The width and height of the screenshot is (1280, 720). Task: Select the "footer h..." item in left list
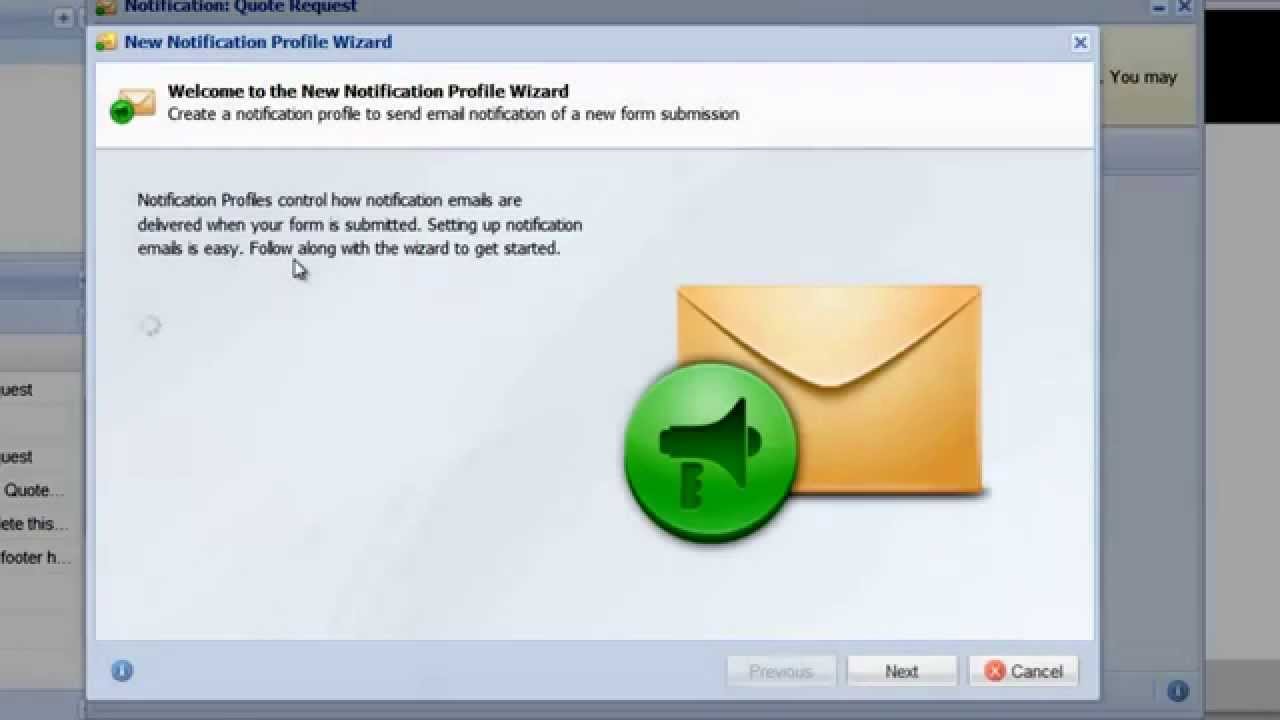coord(36,557)
